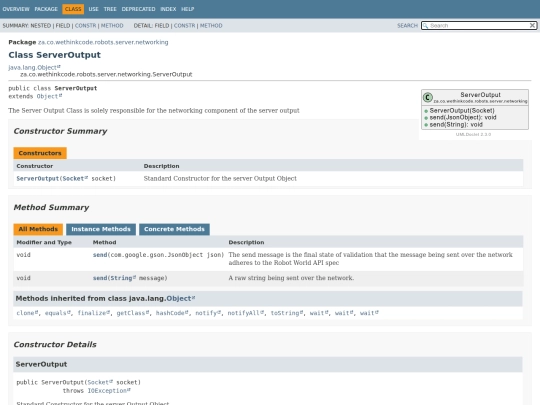Select the All Methods tab

[x=38, y=229]
